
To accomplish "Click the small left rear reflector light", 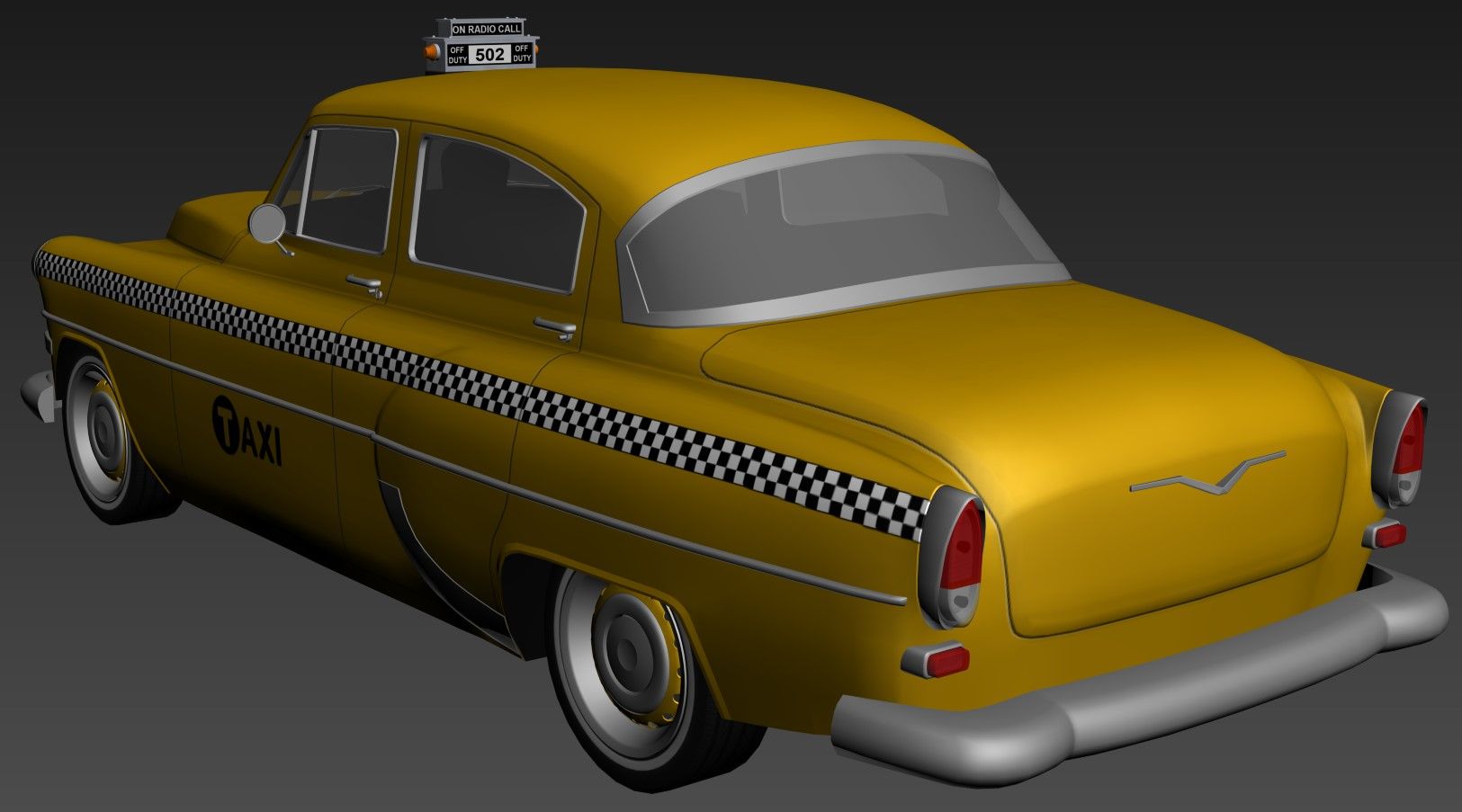I will tap(940, 662).
